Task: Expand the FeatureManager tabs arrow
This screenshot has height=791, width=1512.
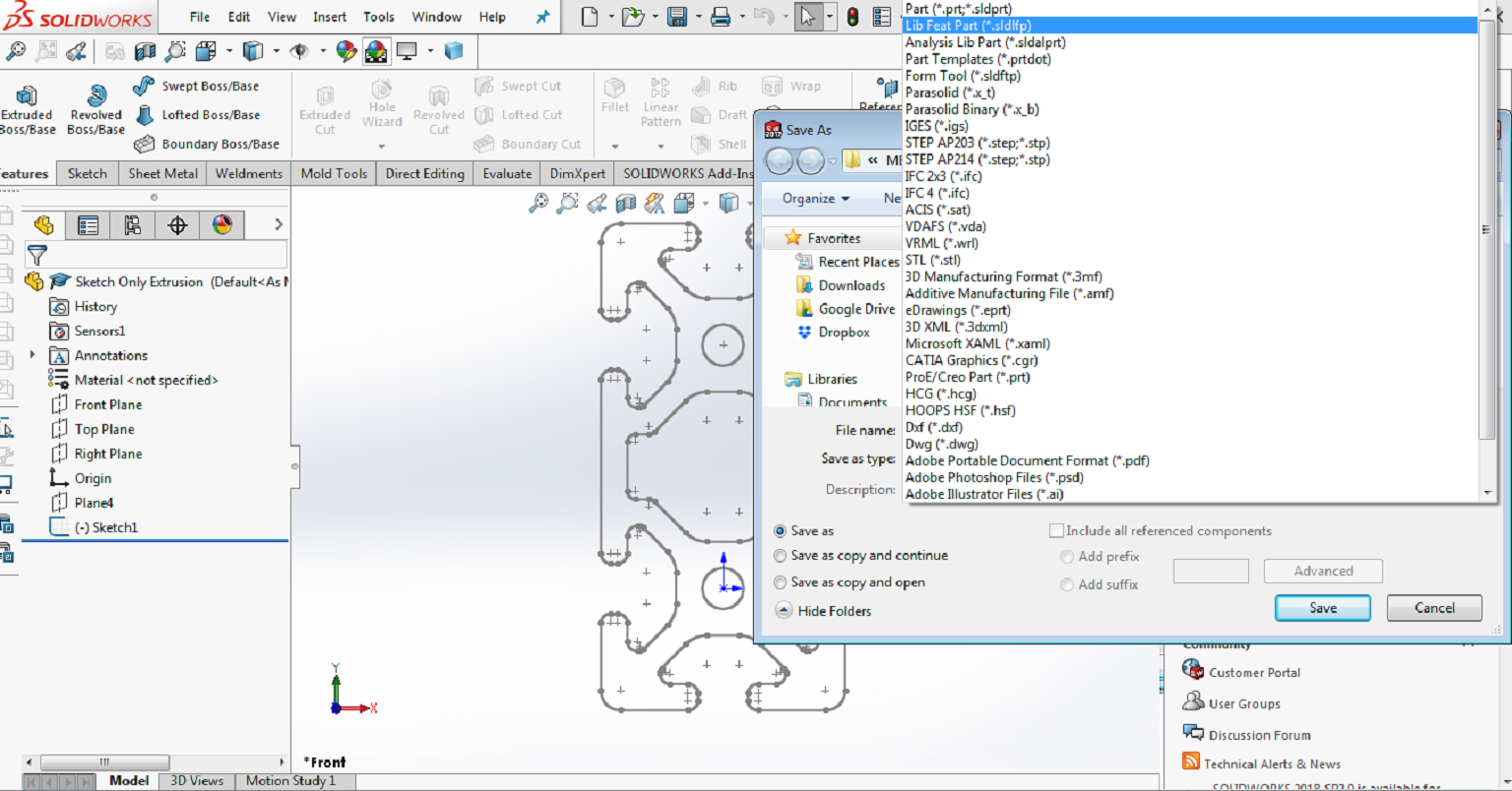Action: (x=279, y=224)
